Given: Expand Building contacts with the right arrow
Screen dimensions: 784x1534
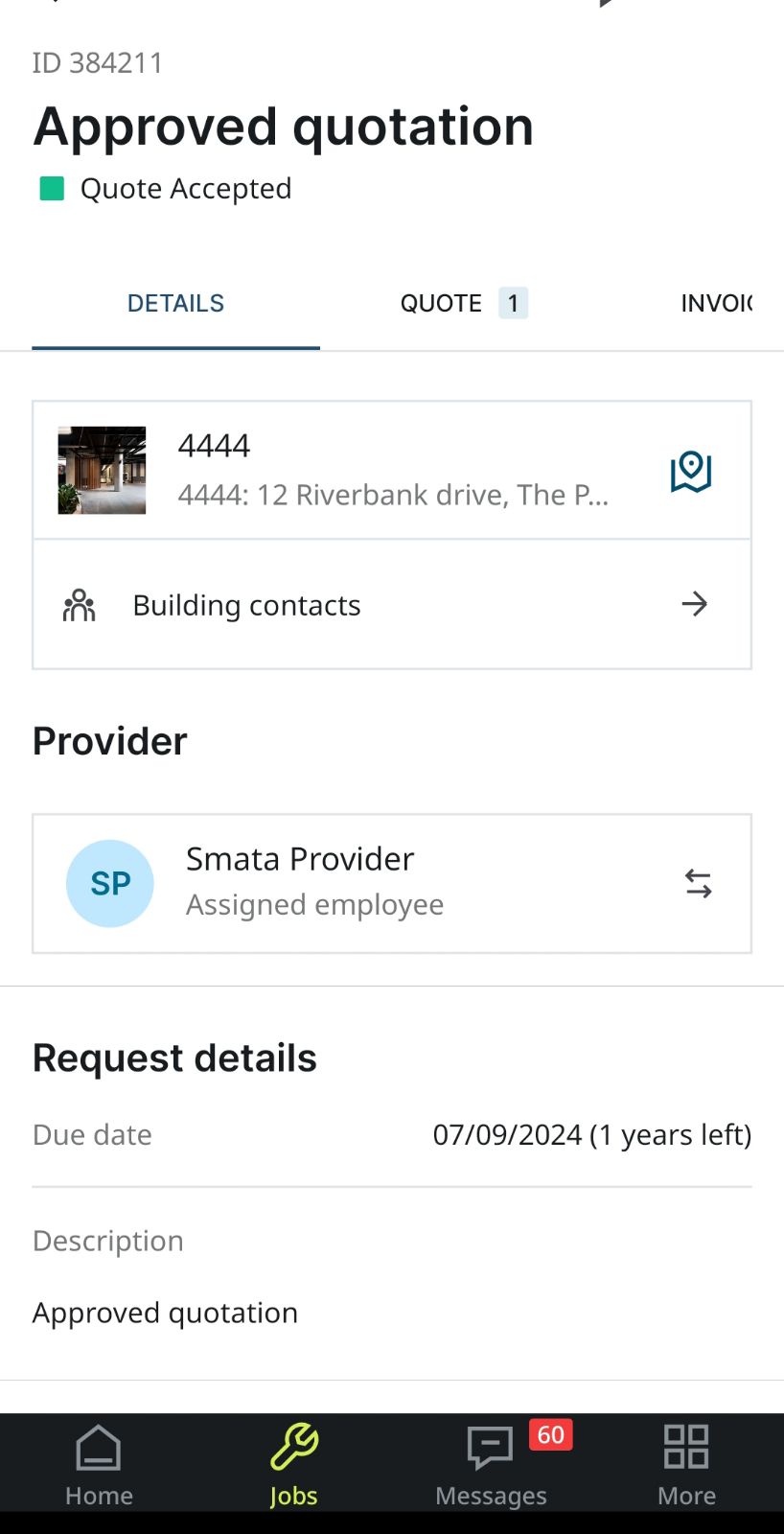Looking at the screenshot, I should 694,604.
